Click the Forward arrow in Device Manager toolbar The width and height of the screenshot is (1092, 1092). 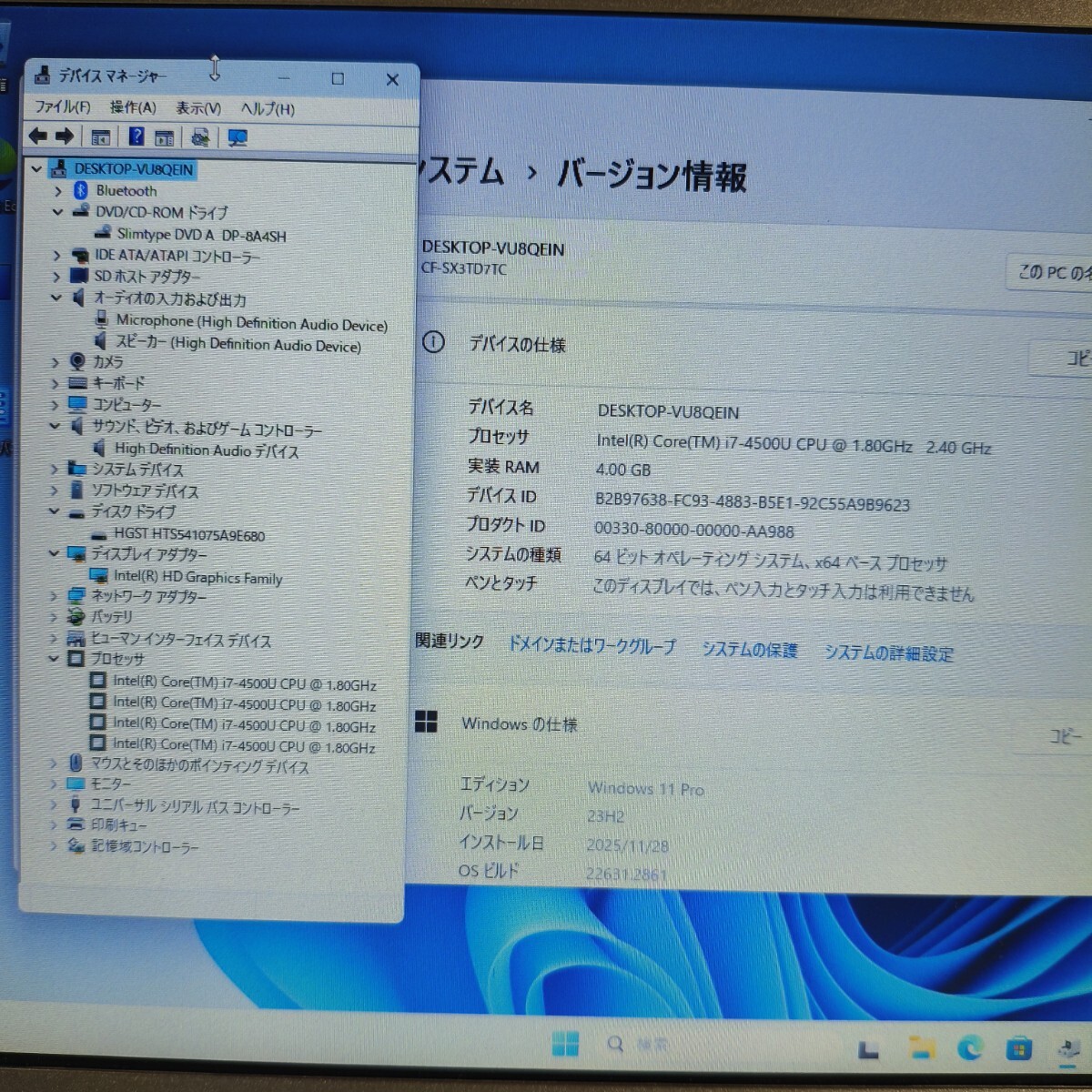(65, 136)
